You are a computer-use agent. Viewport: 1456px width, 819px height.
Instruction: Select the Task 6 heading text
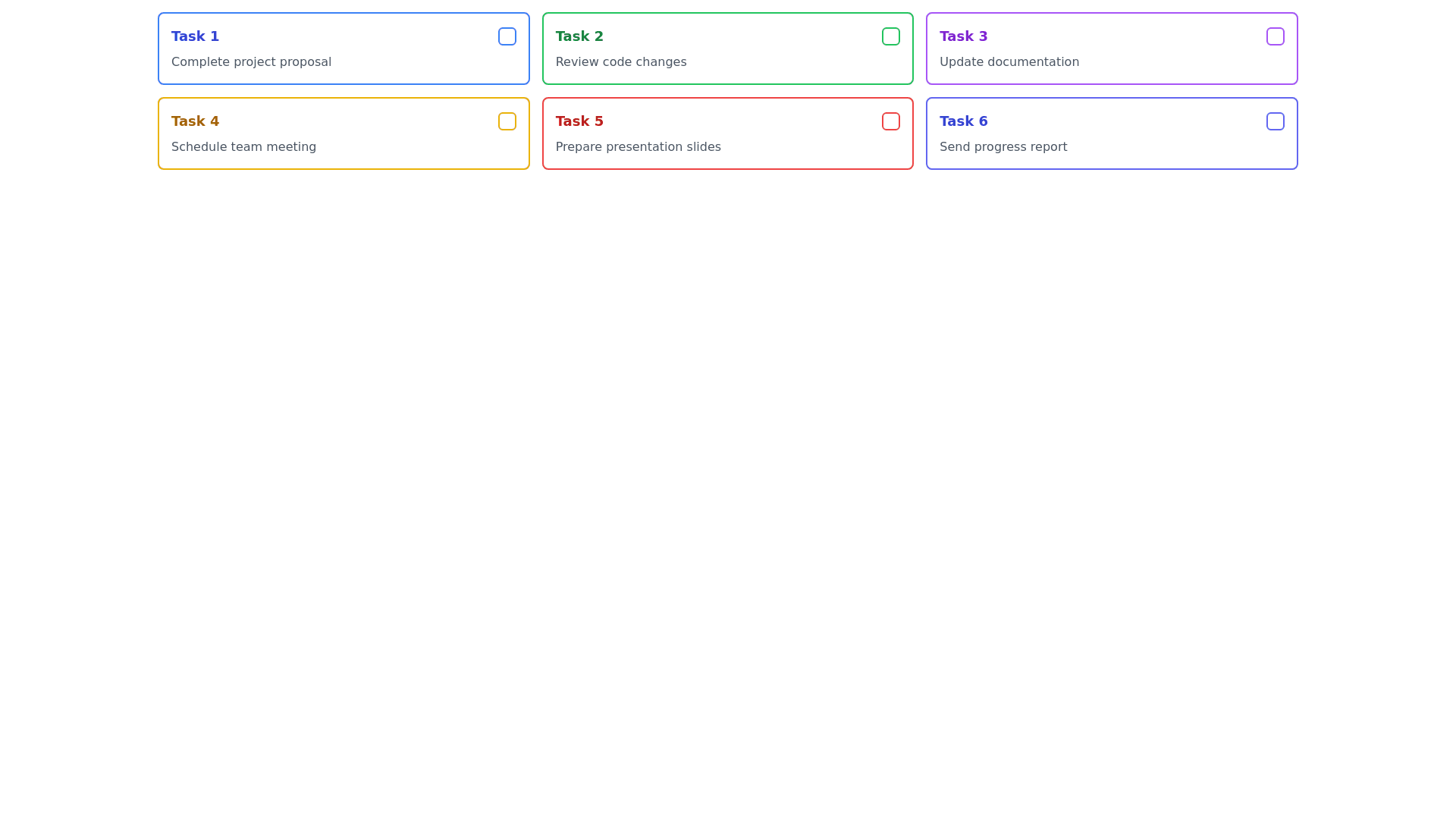point(963,121)
